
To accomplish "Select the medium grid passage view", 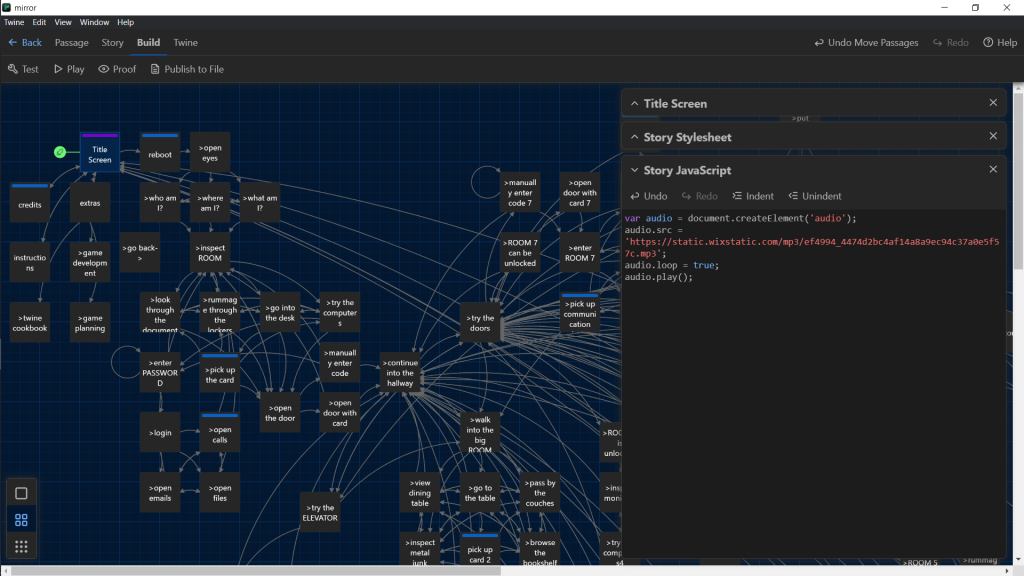I will (x=21, y=520).
